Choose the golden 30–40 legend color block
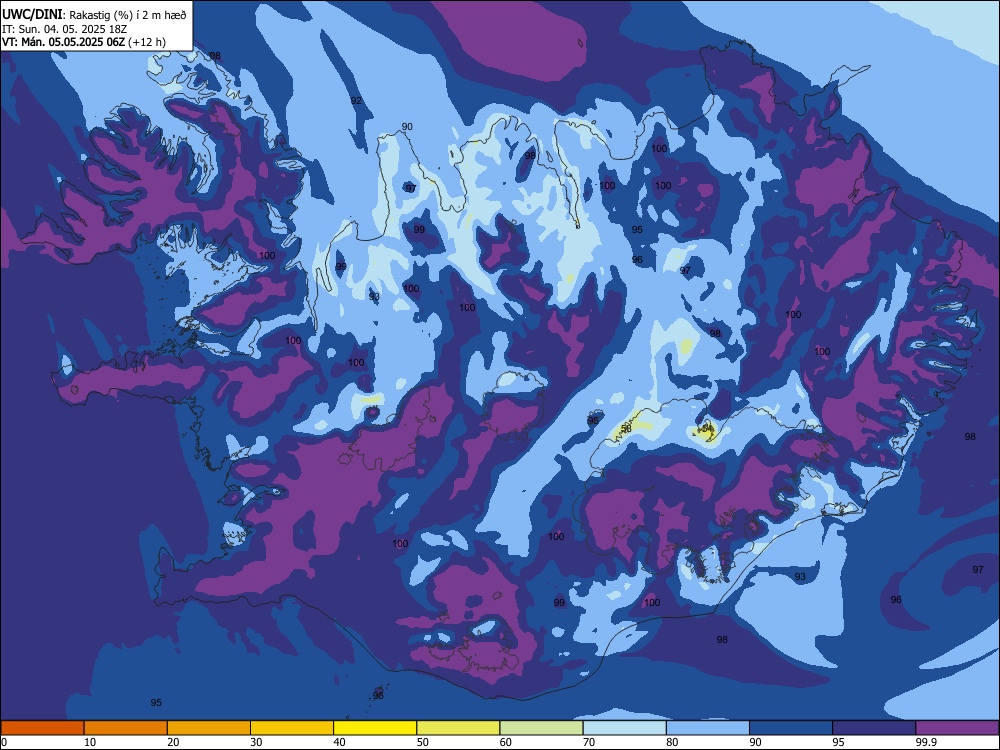The height and width of the screenshot is (750, 1000). [x=292, y=728]
